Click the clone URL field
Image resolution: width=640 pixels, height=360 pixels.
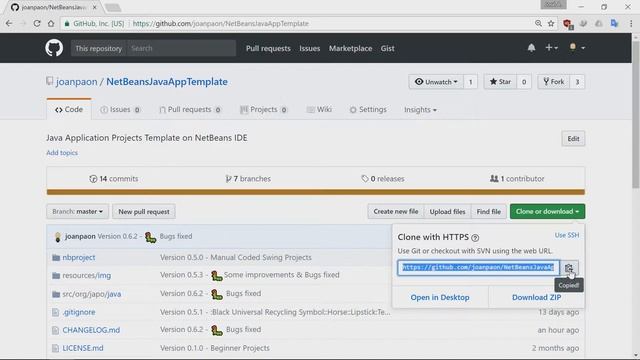(478, 268)
